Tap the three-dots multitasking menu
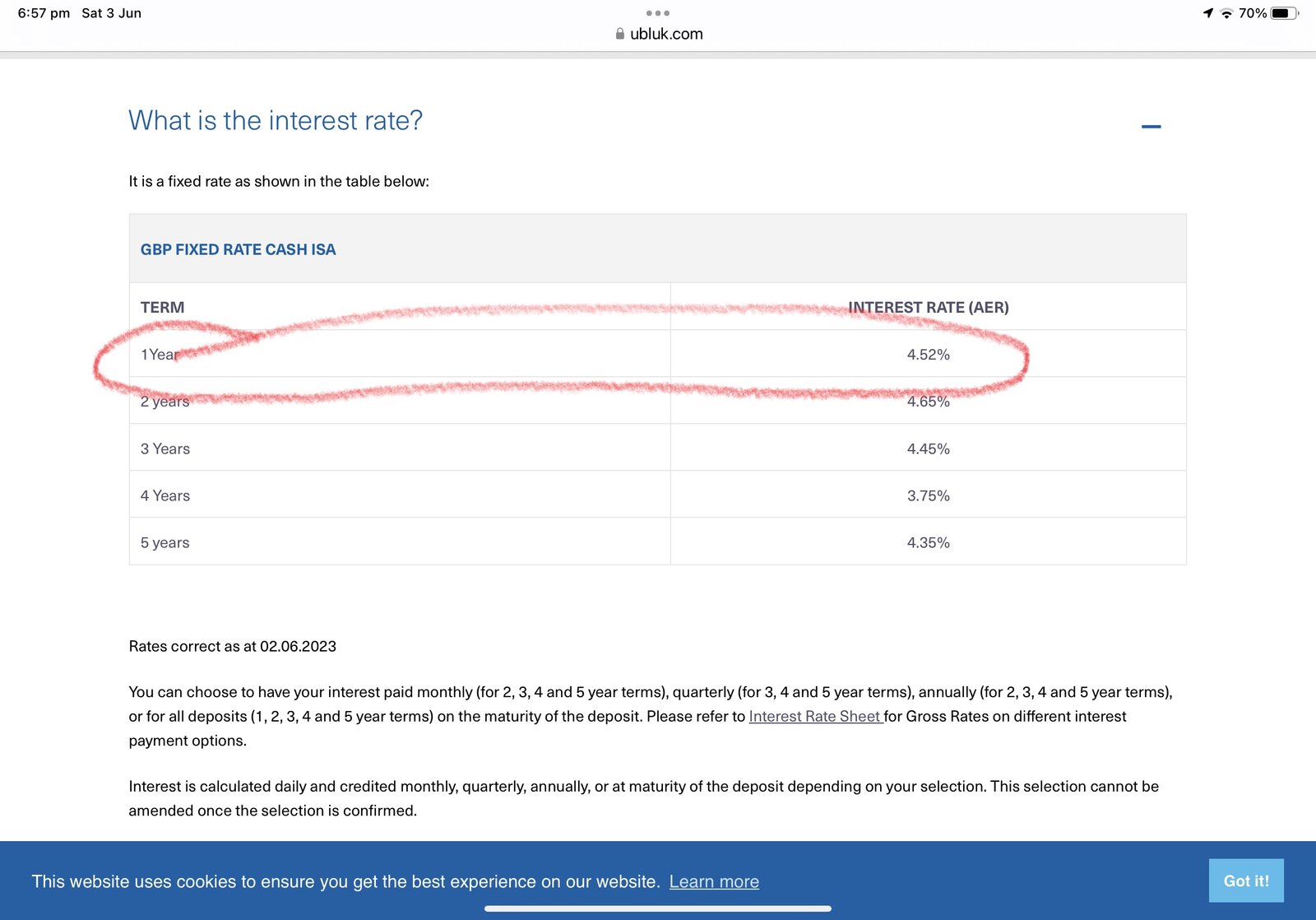 tap(657, 13)
